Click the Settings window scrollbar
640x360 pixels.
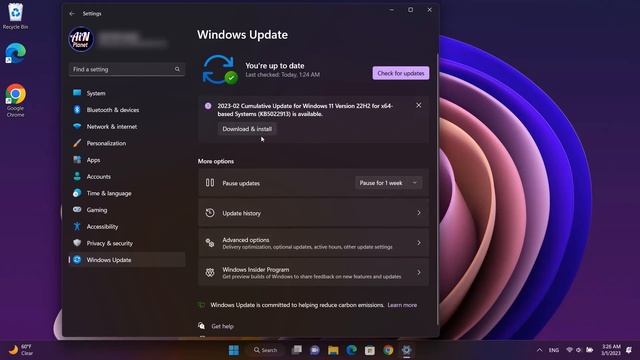pos(438,188)
